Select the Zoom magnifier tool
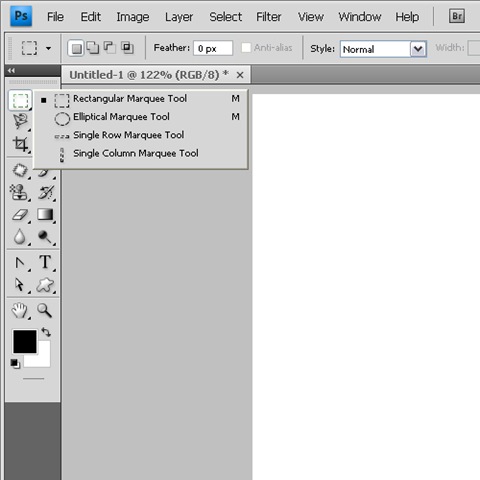This screenshot has height=480, width=480. coord(45,310)
